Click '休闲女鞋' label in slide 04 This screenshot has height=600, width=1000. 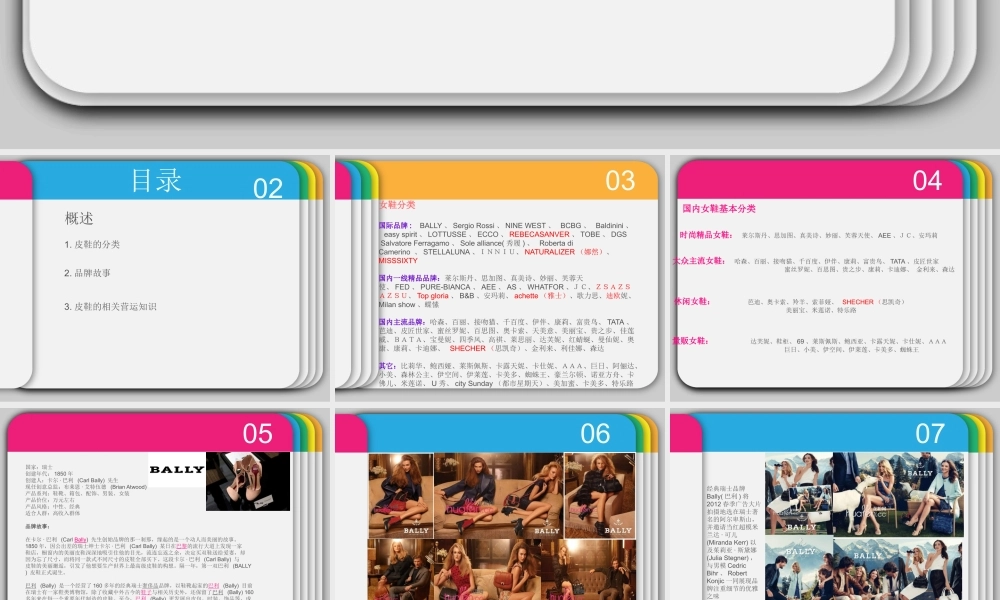(x=691, y=302)
